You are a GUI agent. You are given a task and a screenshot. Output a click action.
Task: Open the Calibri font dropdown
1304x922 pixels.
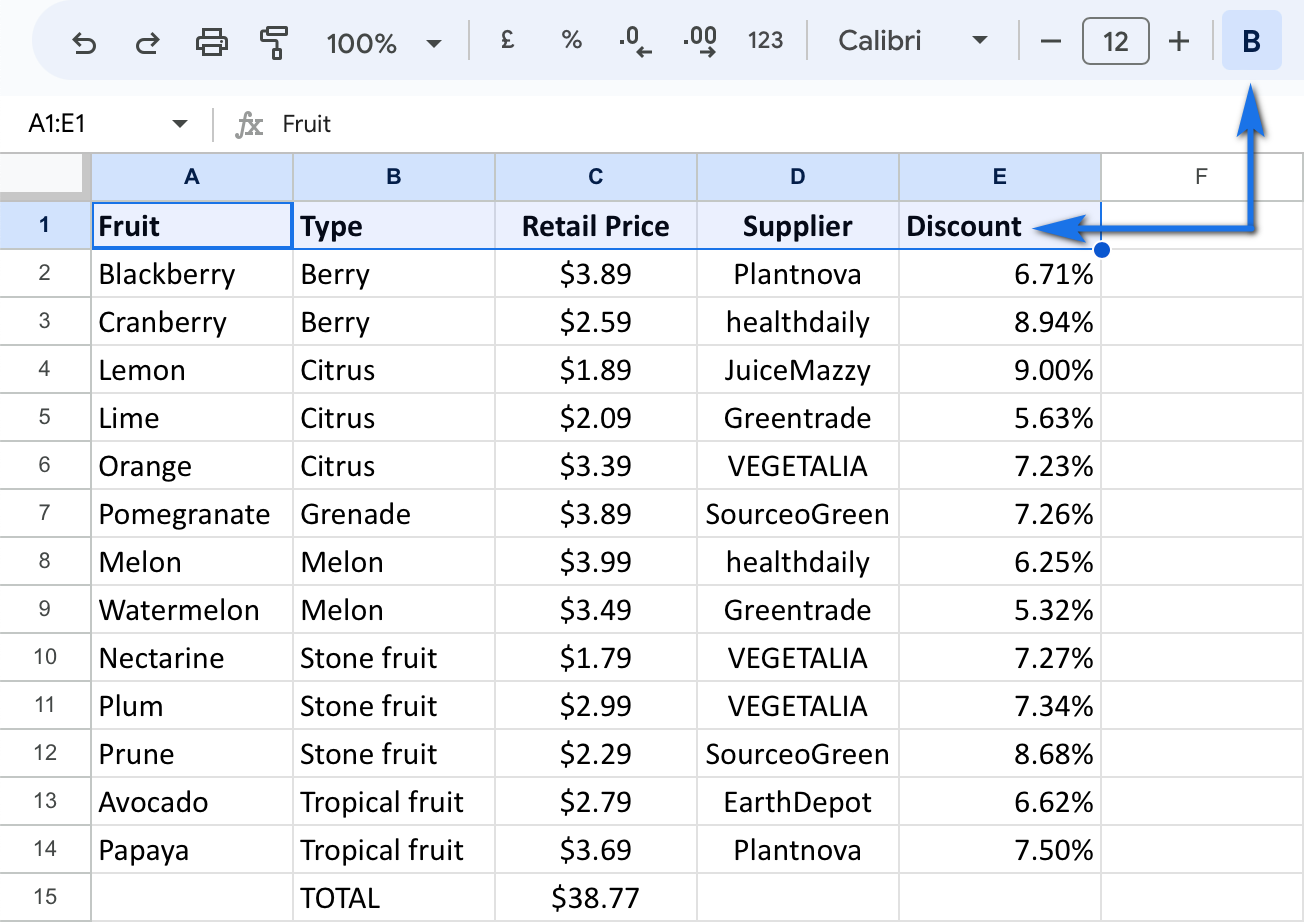point(912,41)
